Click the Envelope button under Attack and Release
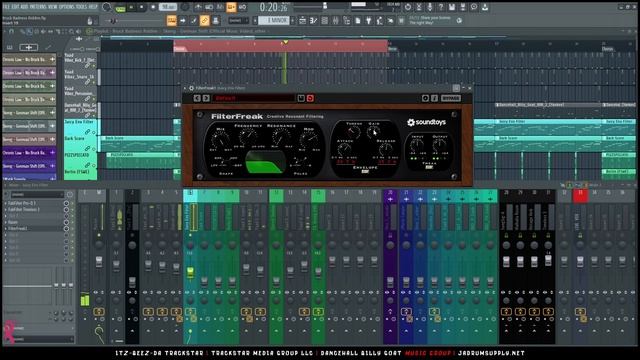640x360 pixels. (365, 172)
